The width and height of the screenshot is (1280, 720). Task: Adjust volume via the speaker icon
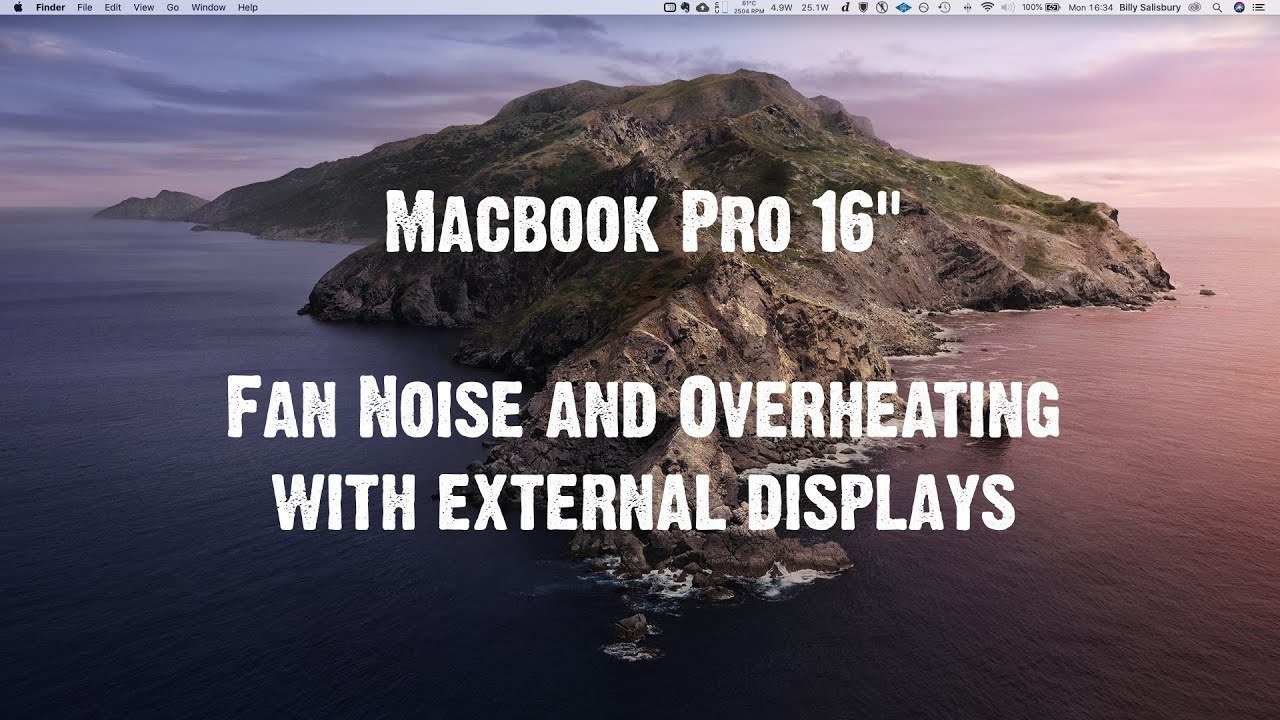click(x=1007, y=8)
